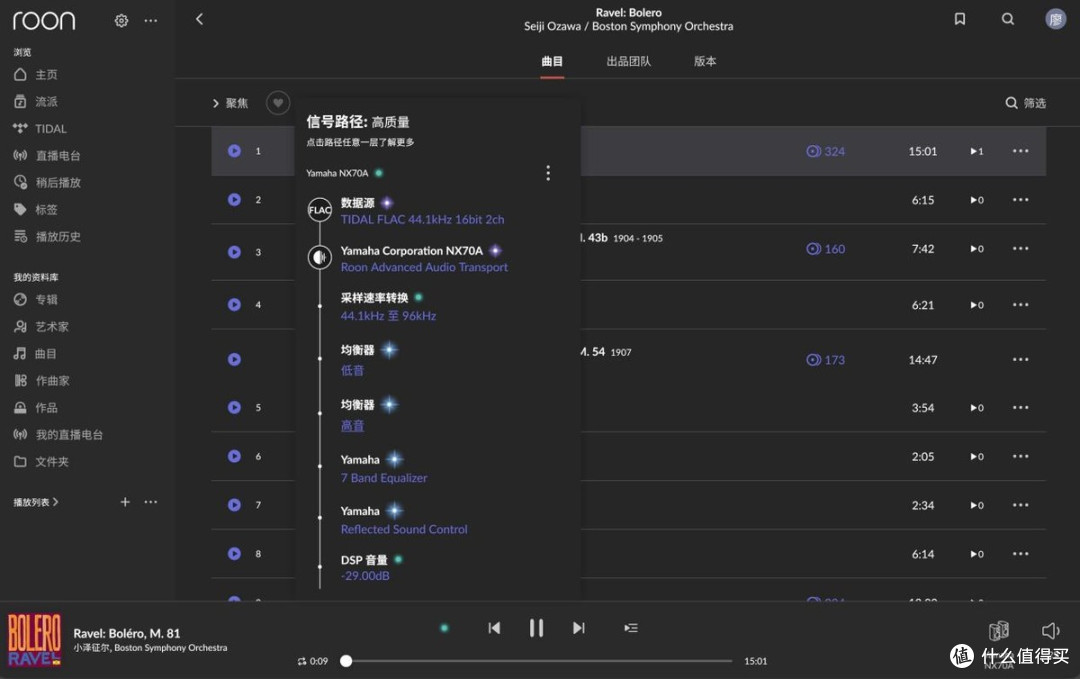1080x679 pixels.
Task: Open options menu for the 2:05 track
Action: [1020, 456]
